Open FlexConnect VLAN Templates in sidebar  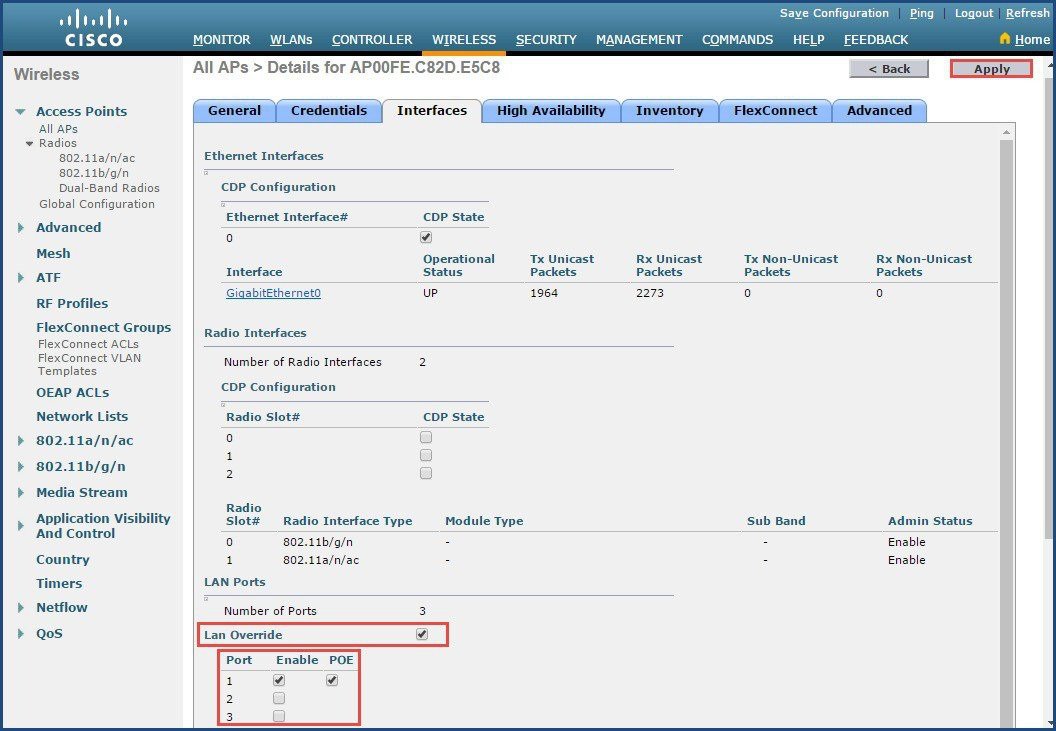pos(90,364)
